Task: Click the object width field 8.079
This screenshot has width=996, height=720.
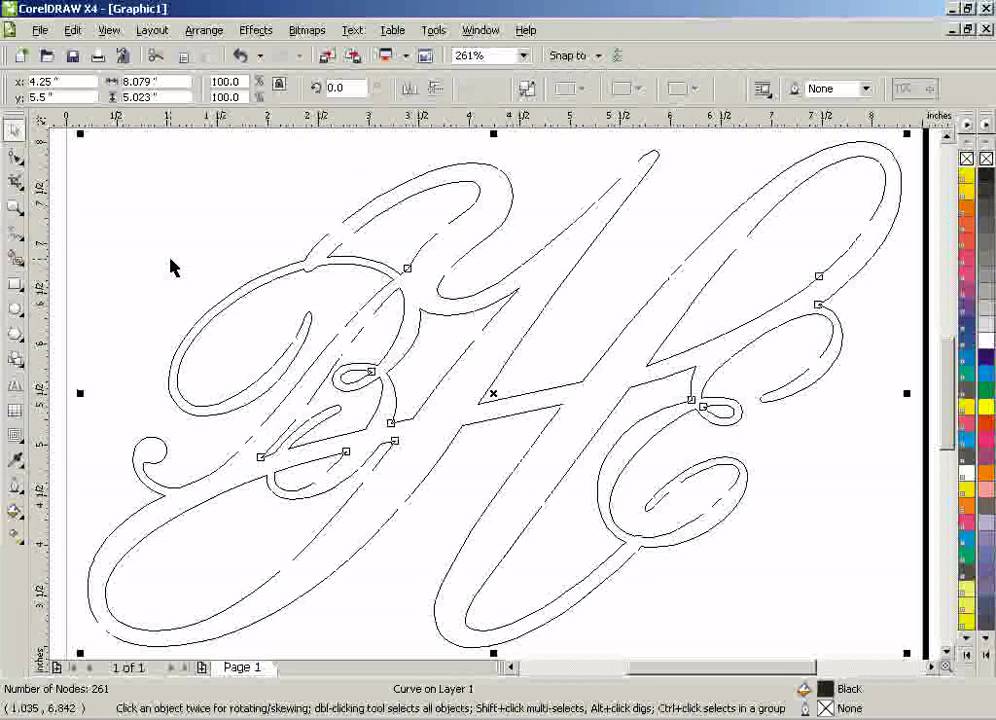Action: 156,81
